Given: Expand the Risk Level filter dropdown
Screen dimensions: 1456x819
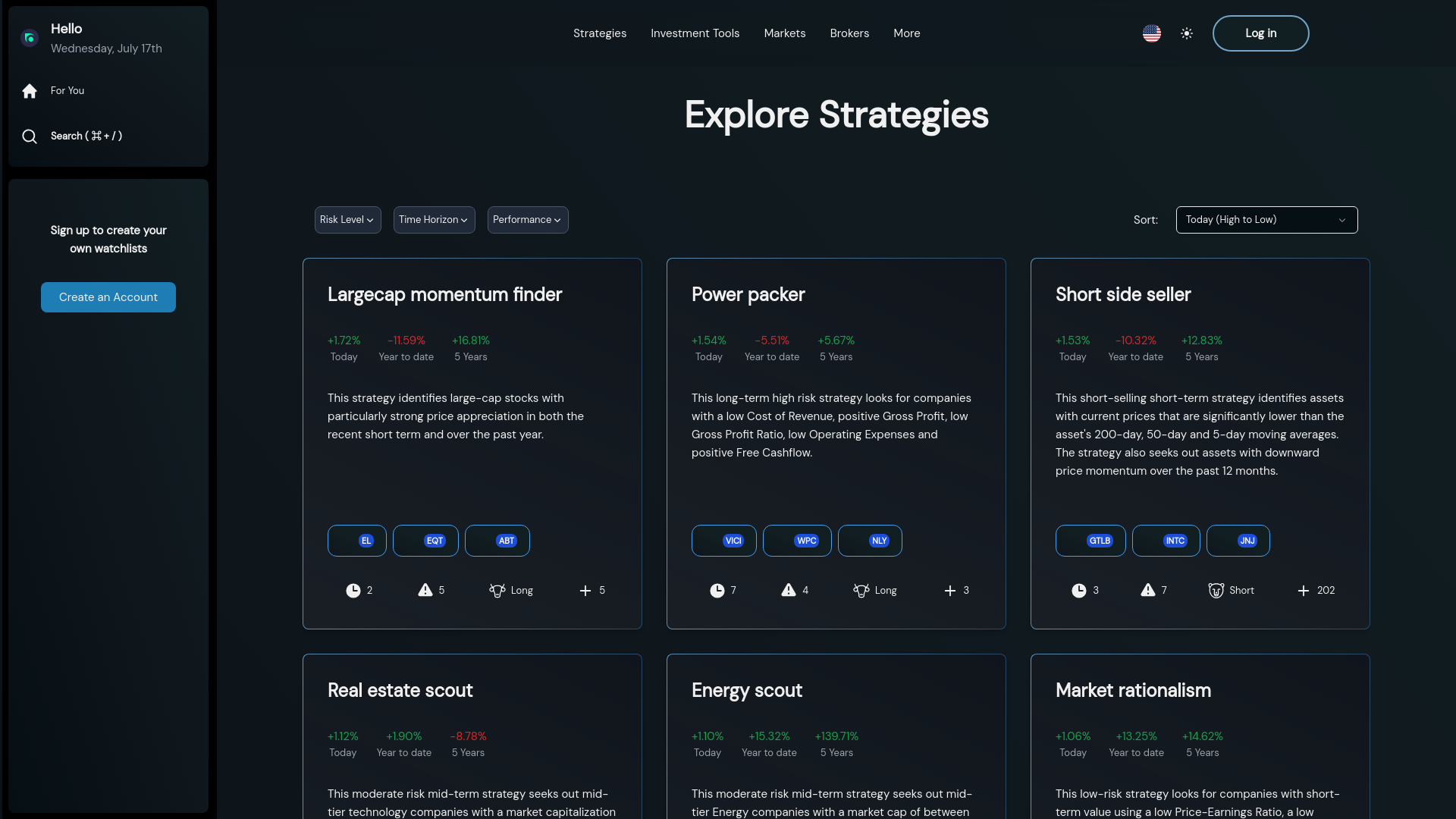Looking at the screenshot, I should click(x=347, y=220).
